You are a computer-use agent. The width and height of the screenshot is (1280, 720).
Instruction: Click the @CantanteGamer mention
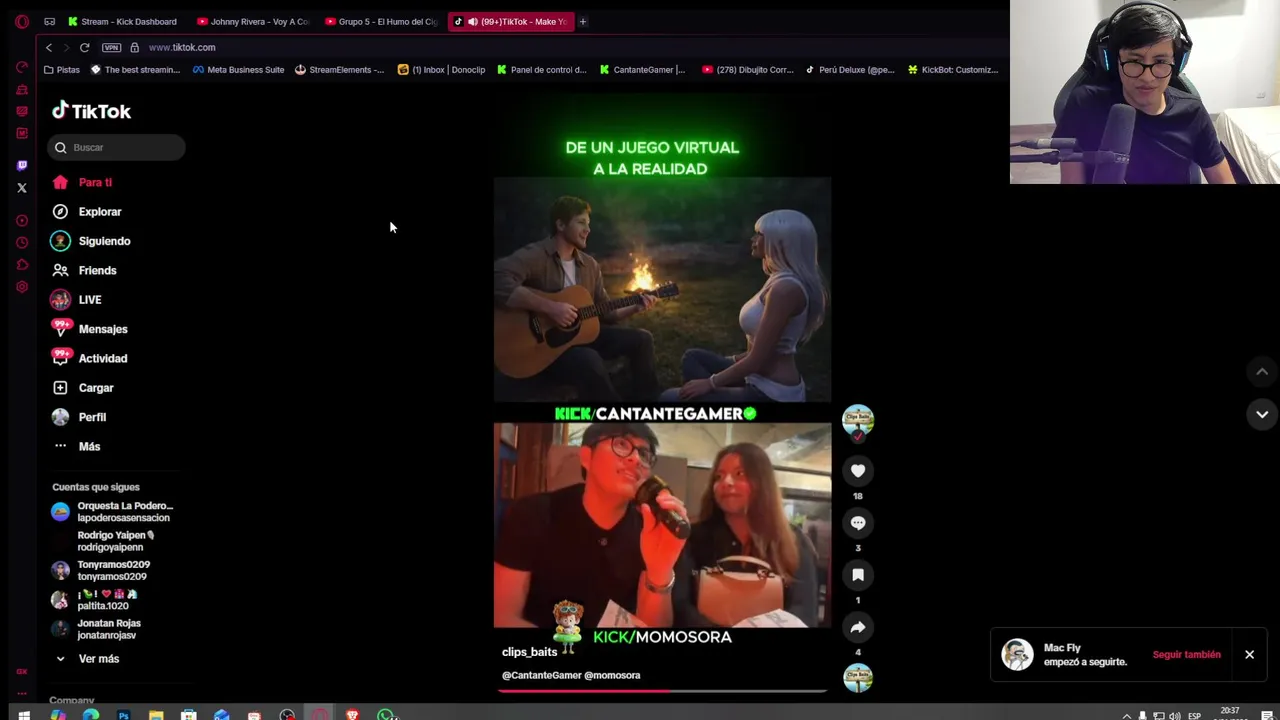542,675
